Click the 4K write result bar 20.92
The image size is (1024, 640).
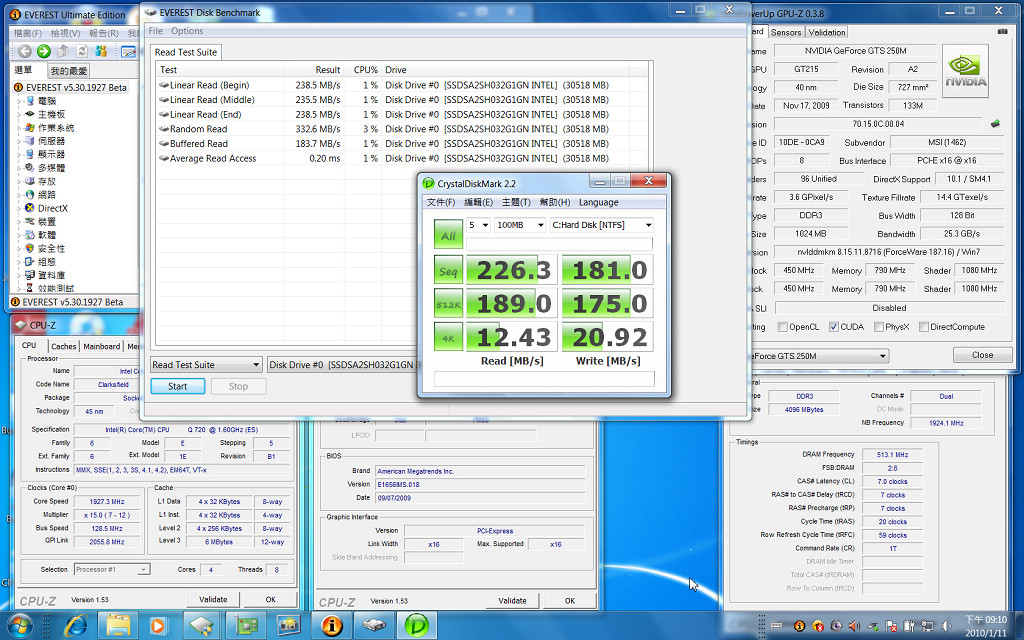click(607, 338)
